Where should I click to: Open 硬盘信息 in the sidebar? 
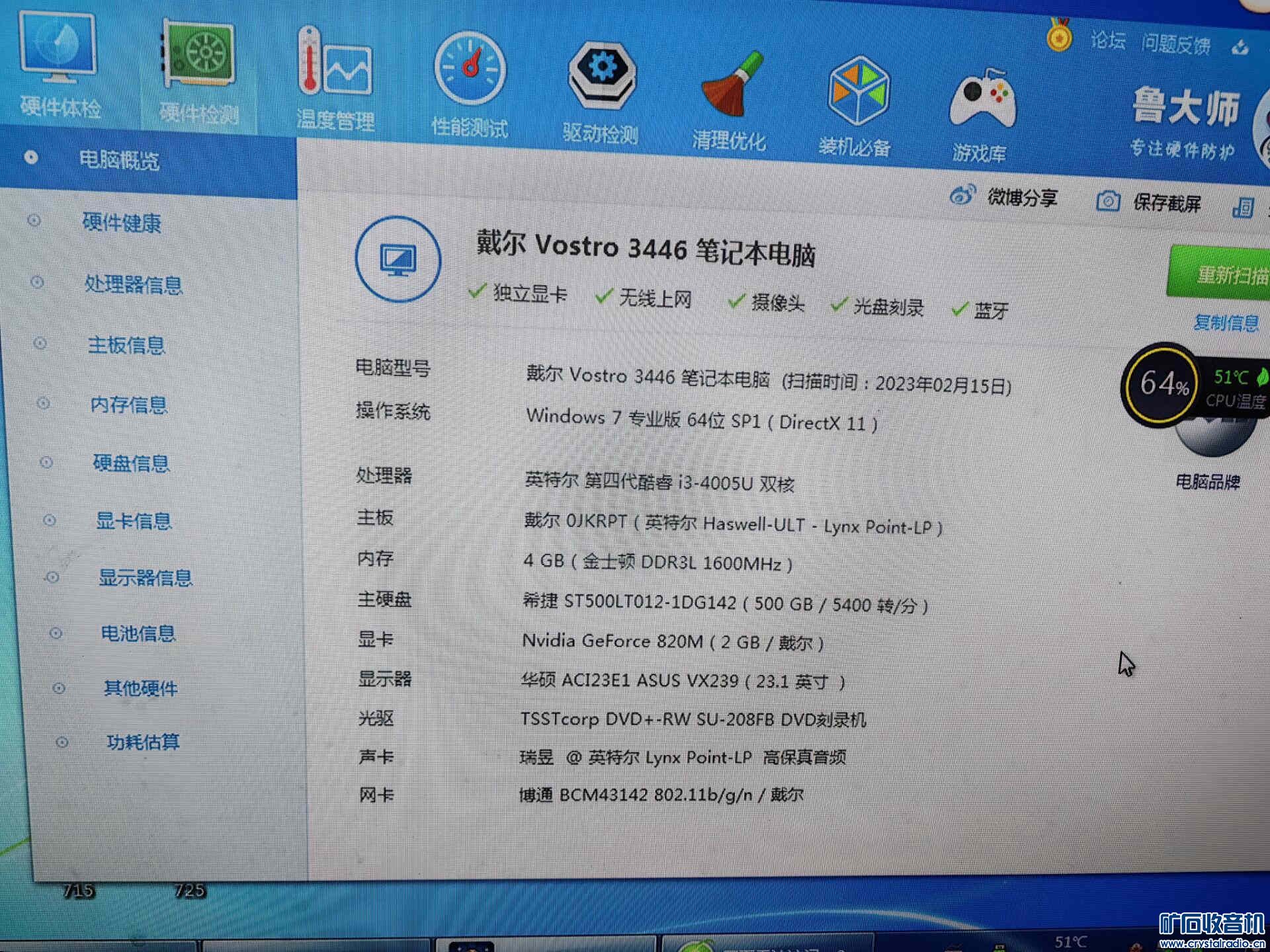pos(132,463)
